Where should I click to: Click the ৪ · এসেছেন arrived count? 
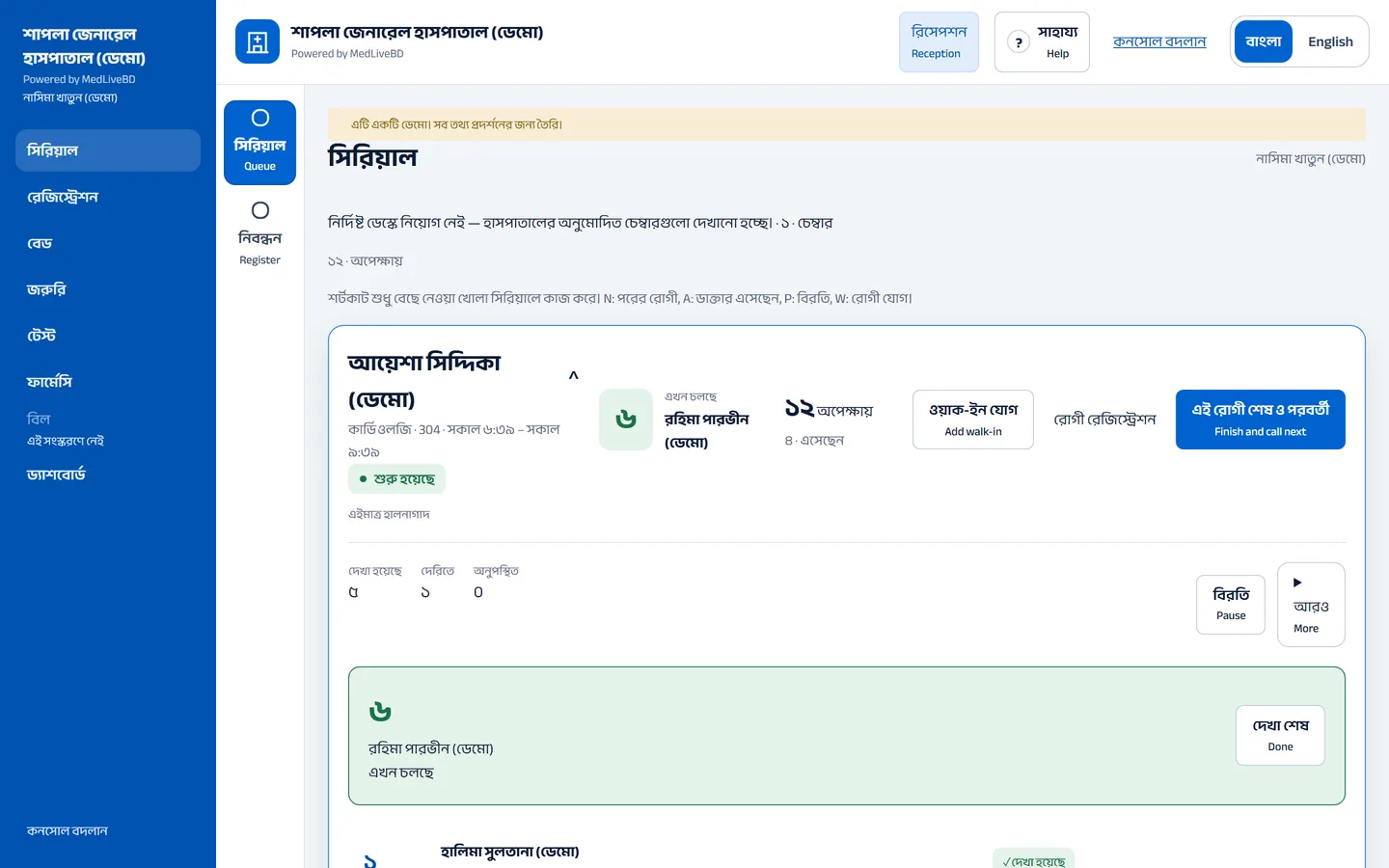coord(814,441)
